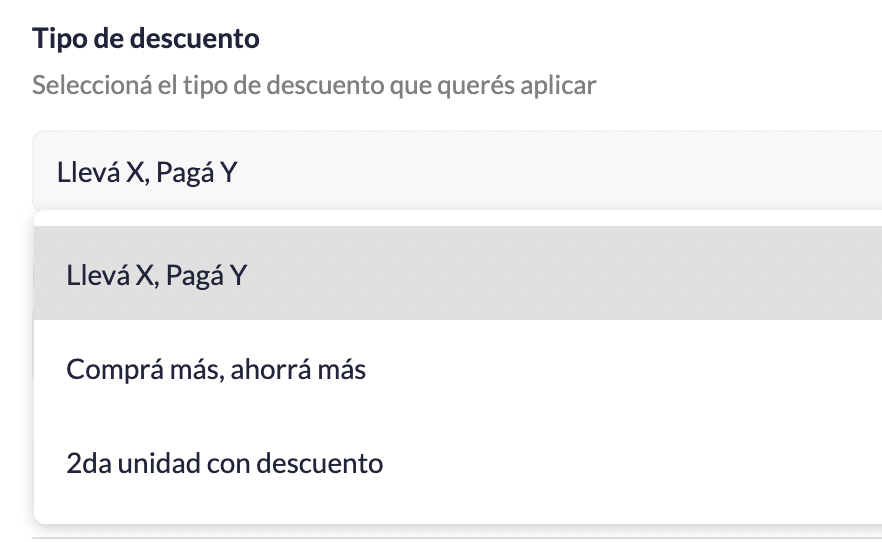The height and width of the screenshot is (542, 882).
Task: Close the open discount type selector field
Action: 456,172
